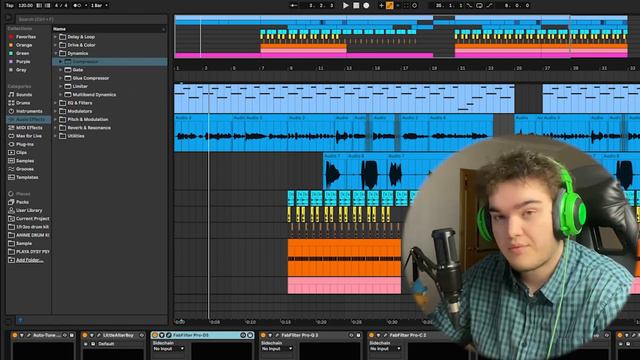Image resolution: width=640 pixels, height=360 pixels.
Task: Toggle the Loop switch
Action: (x=479, y=5)
